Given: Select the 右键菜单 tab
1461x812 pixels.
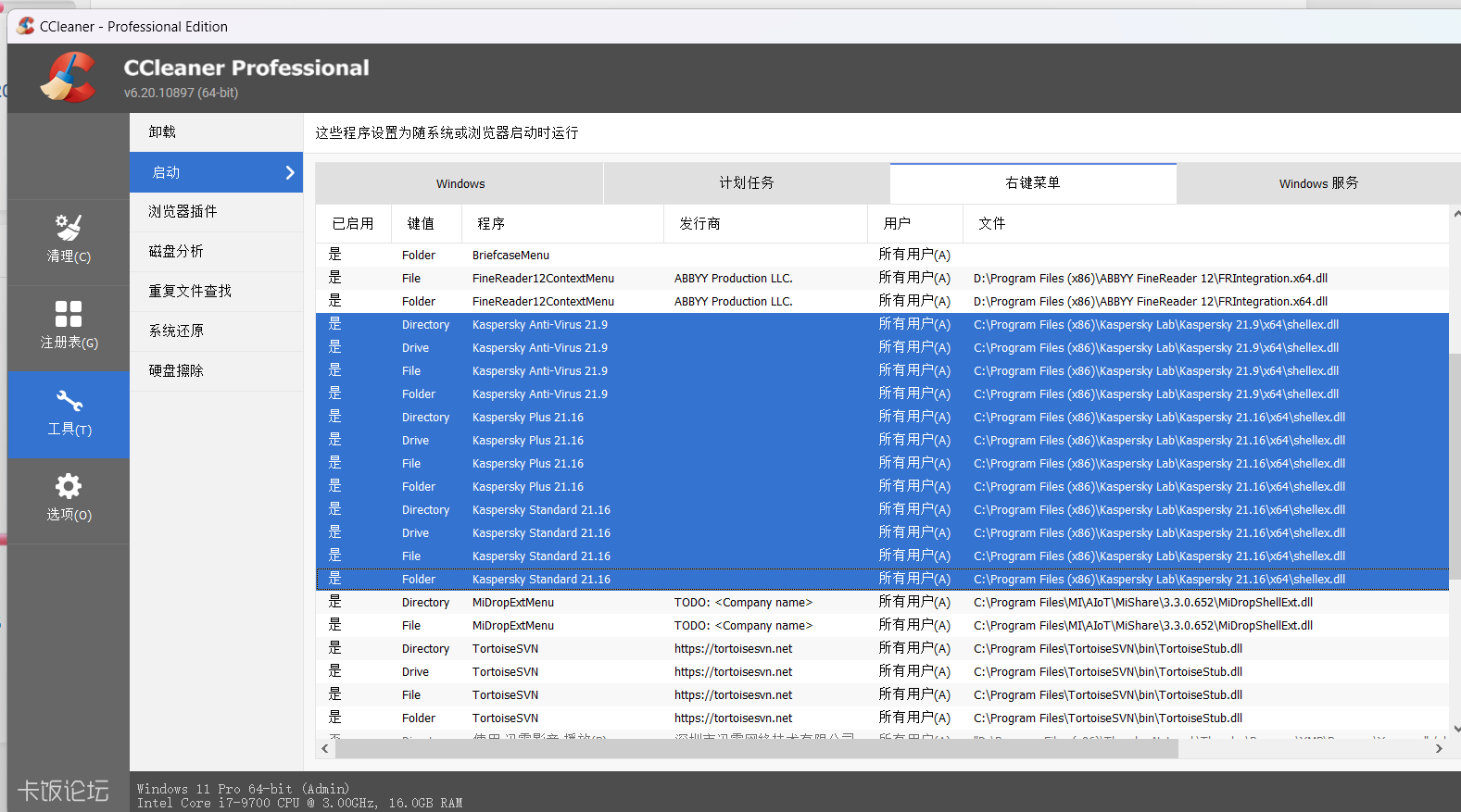Looking at the screenshot, I should [1033, 183].
